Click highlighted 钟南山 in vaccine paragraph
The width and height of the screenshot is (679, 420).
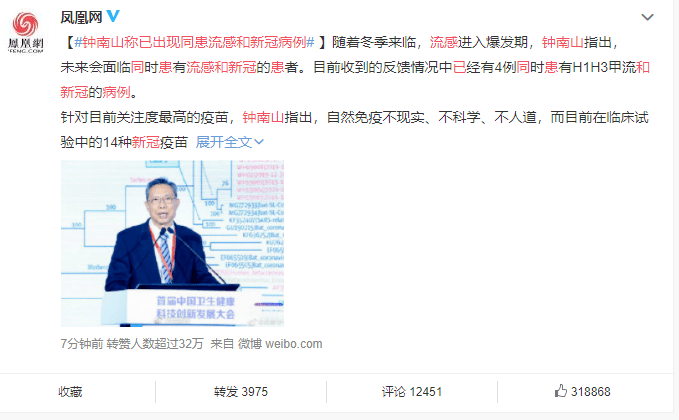tap(263, 117)
